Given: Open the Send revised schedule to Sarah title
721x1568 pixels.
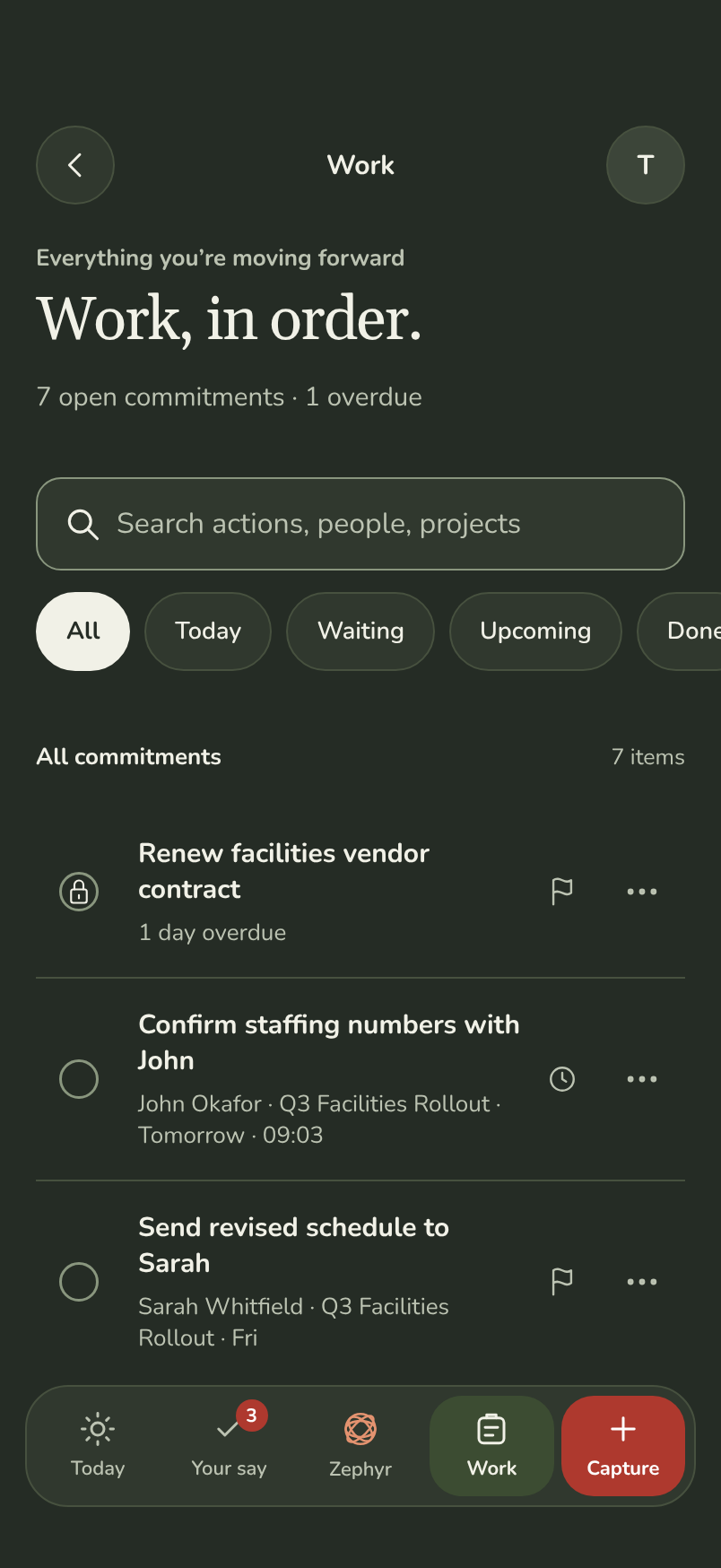Looking at the screenshot, I should coord(294,1245).
